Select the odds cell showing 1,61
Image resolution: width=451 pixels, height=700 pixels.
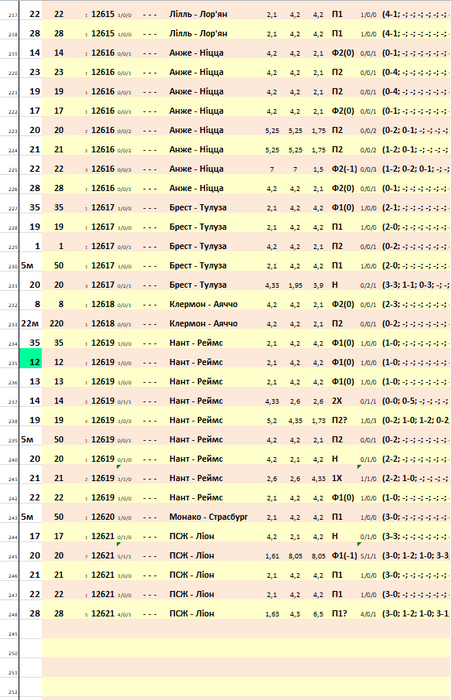tap(272, 556)
